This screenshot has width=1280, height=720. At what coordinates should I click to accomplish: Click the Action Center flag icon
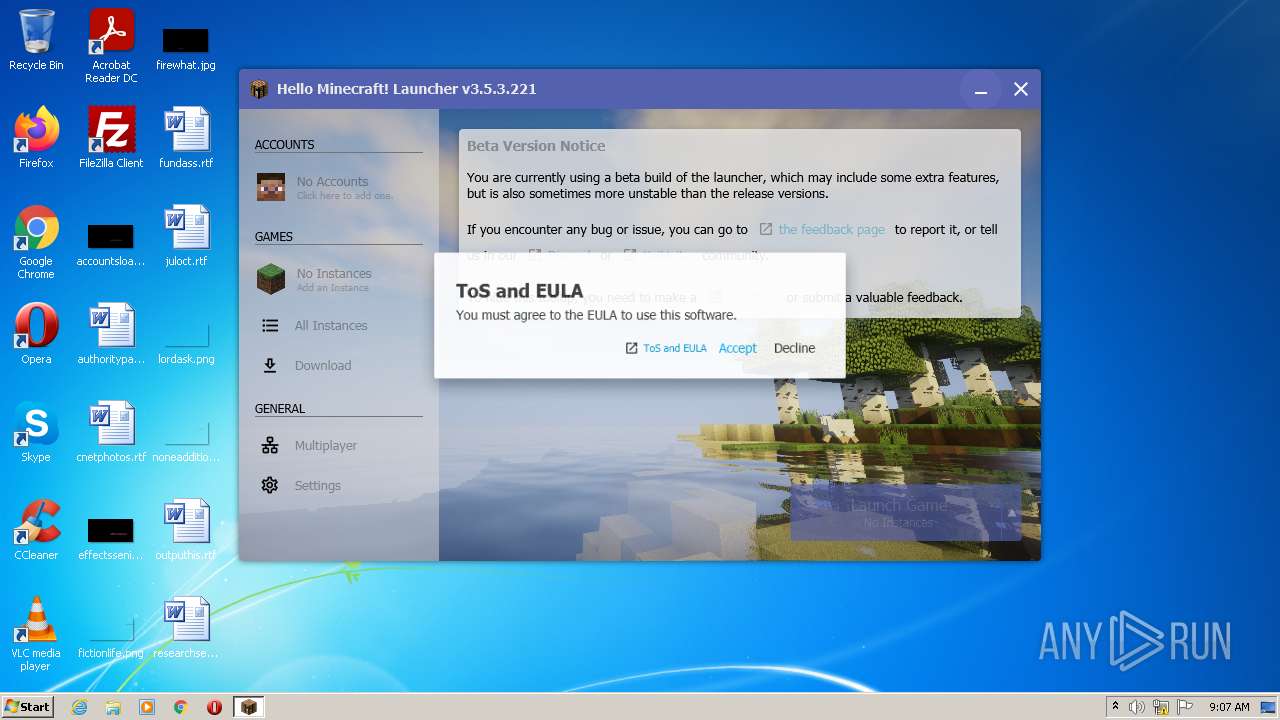click(1185, 707)
